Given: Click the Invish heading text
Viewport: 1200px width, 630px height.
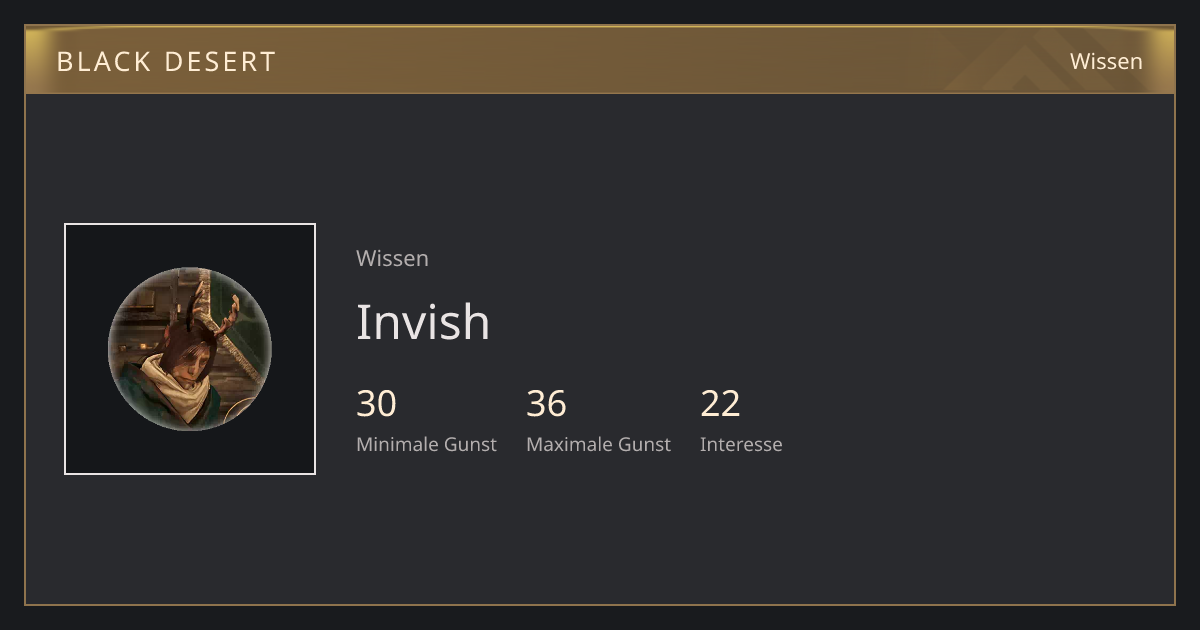Looking at the screenshot, I should pyautogui.click(x=423, y=322).
